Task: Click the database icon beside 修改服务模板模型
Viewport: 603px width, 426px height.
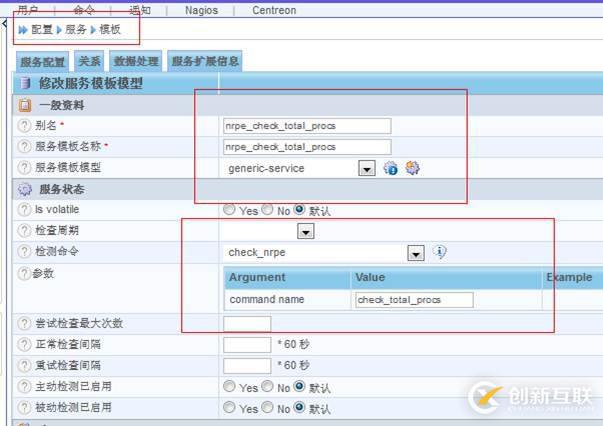Action: [25, 83]
